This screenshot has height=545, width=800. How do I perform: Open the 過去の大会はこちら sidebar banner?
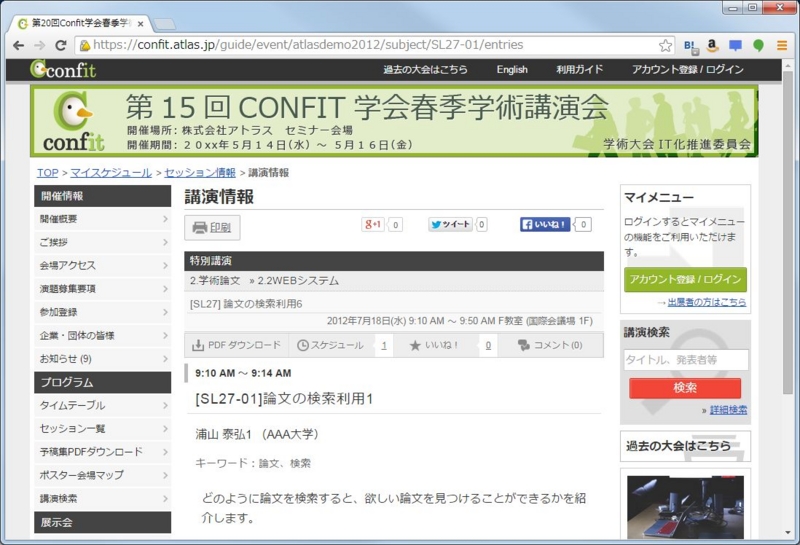(x=685, y=446)
